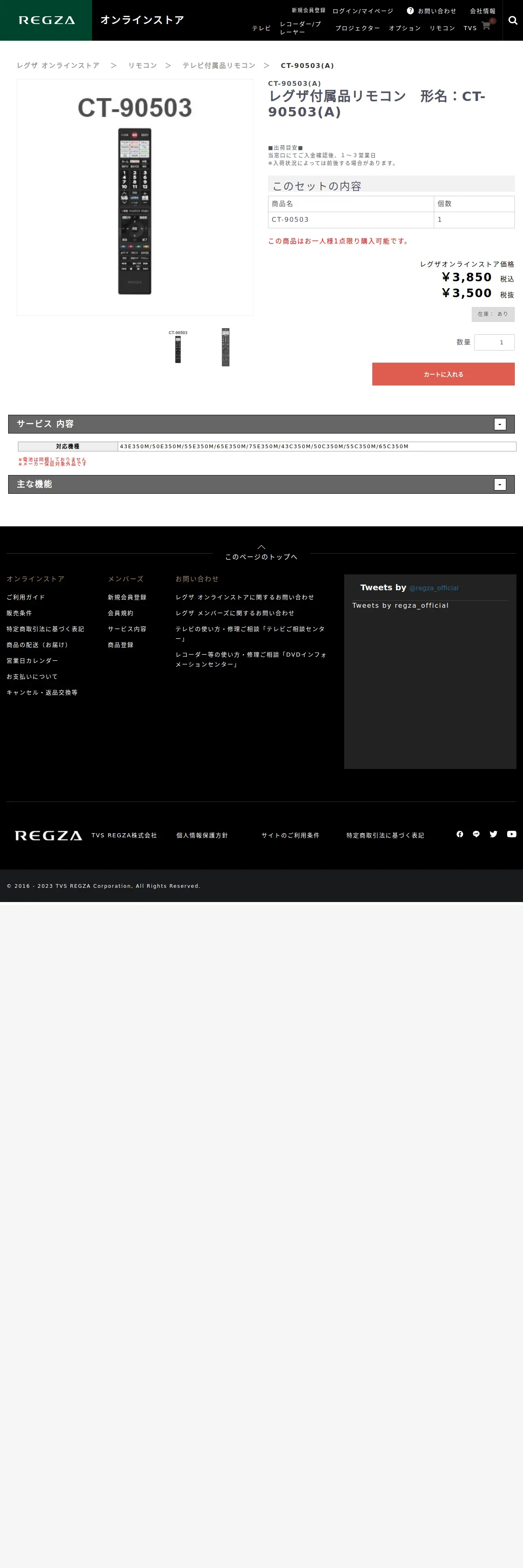Click ログイン/マイページ link
The image size is (523, 1568).
pos(362,11)
